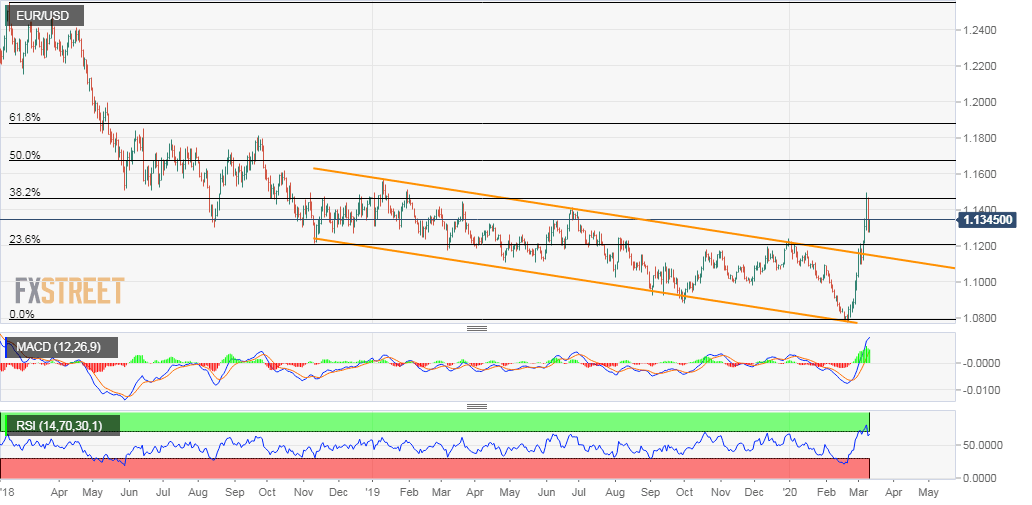The width and height of the screenshot is (1032, 505).
Task: Select the MACD (12,26,9) indicator label
Action: click(x=62, y=347)
